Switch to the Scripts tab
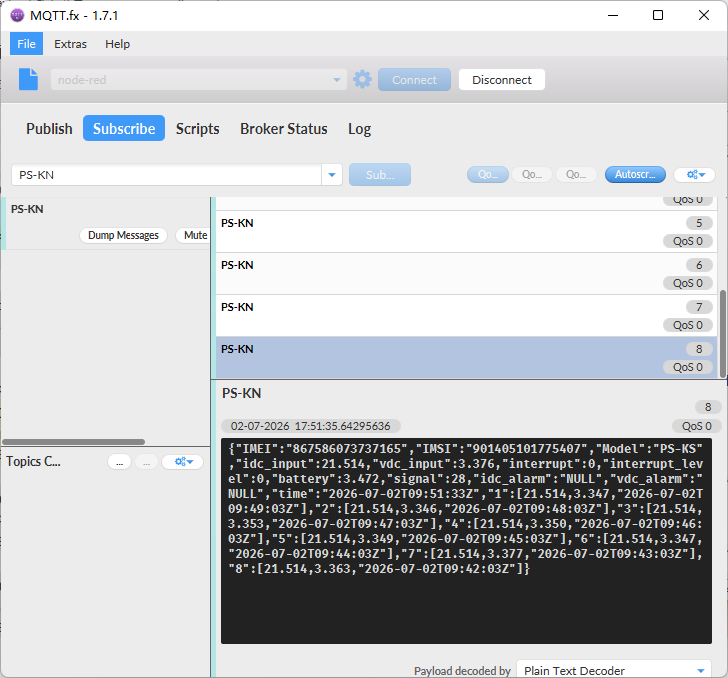Screen dimensions: 728x678 pyautogui.click(x=197, y=129)
